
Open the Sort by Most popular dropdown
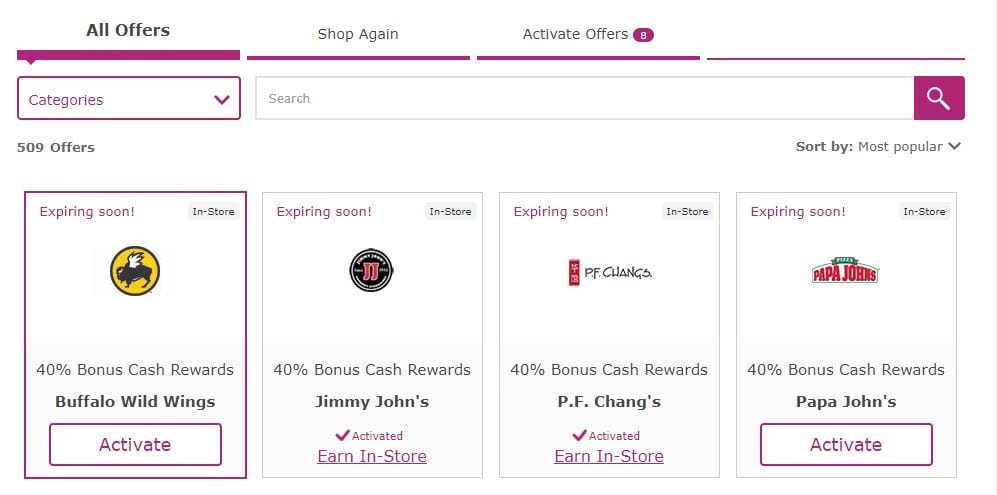(878, 146)
